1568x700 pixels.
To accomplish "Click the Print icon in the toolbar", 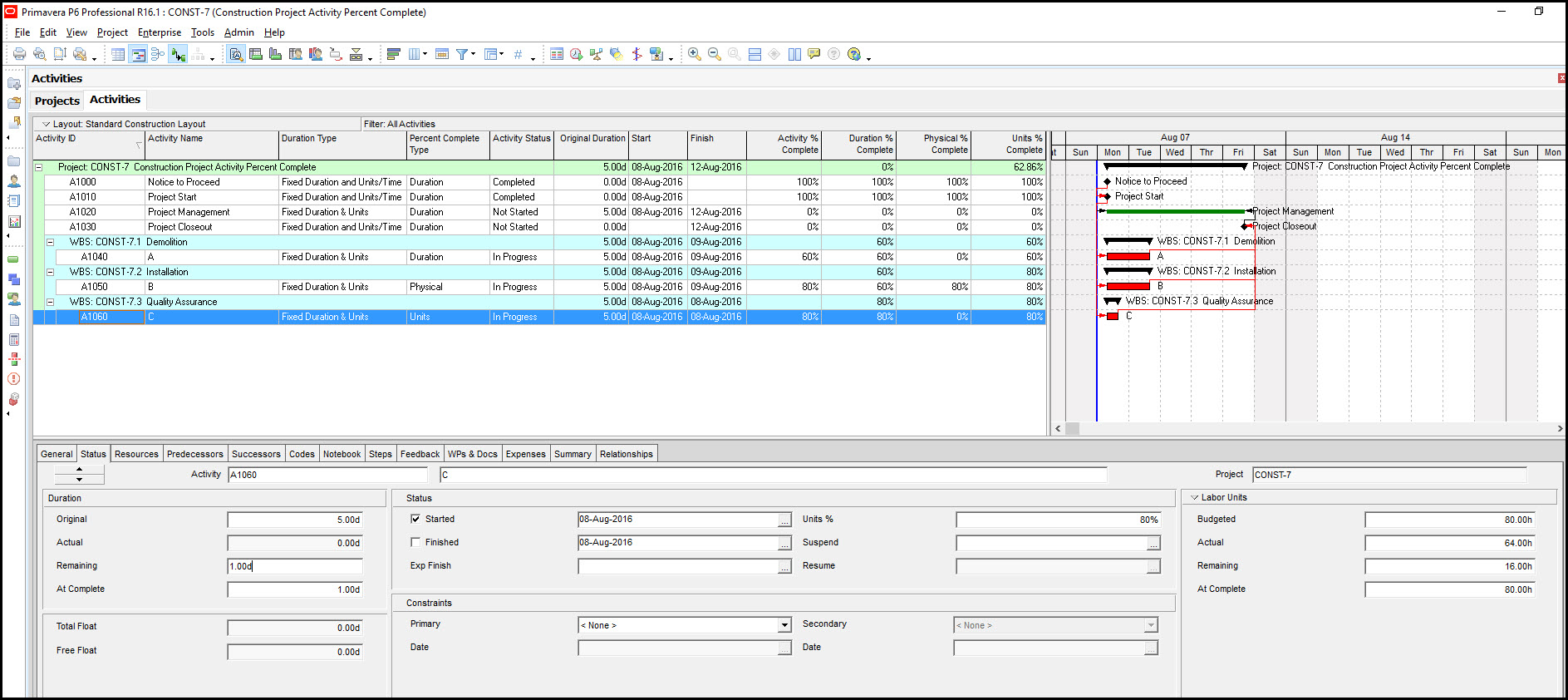I will [x=19, y=54].
